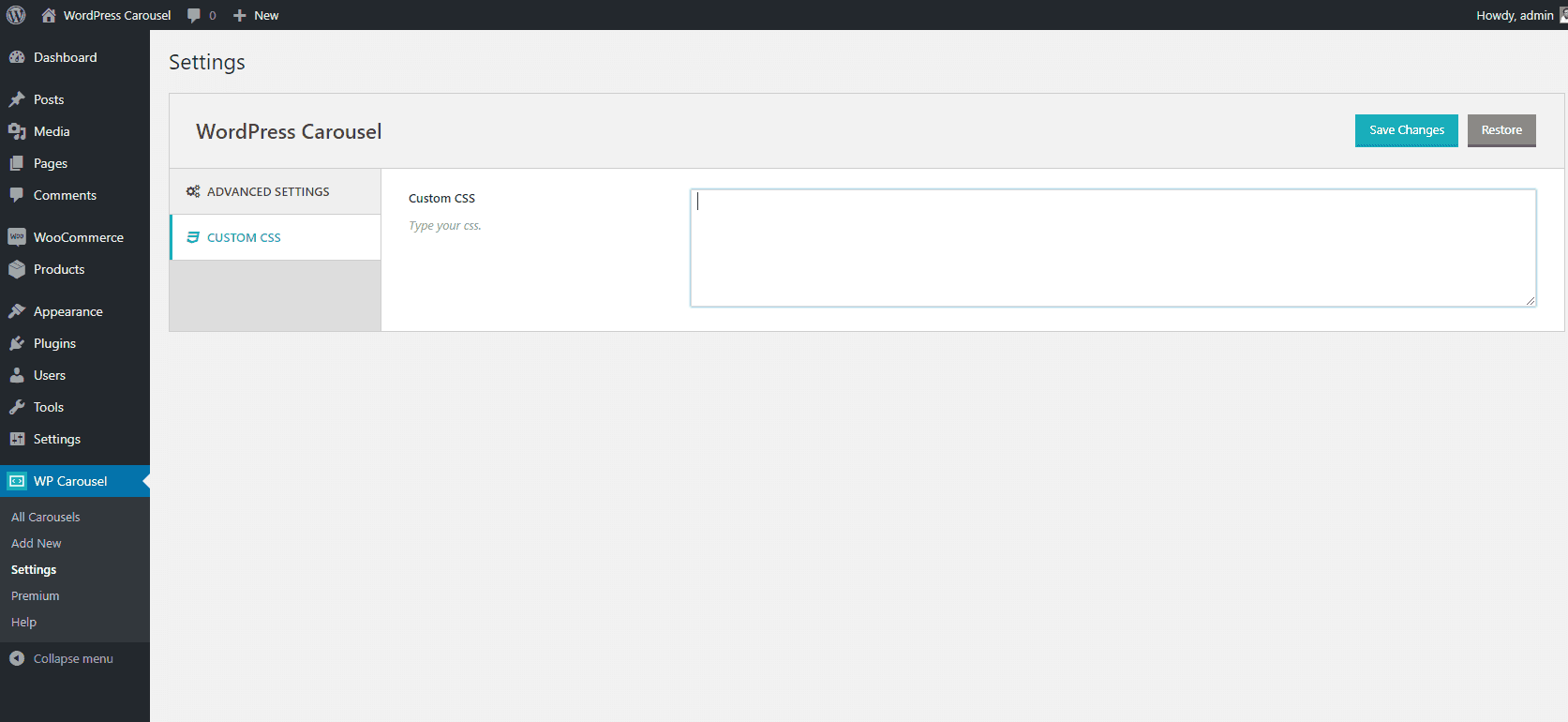The height and width of the screenshot is (722, 1568).
Task: Click the home icon beside site name
Action: (49, 15)
